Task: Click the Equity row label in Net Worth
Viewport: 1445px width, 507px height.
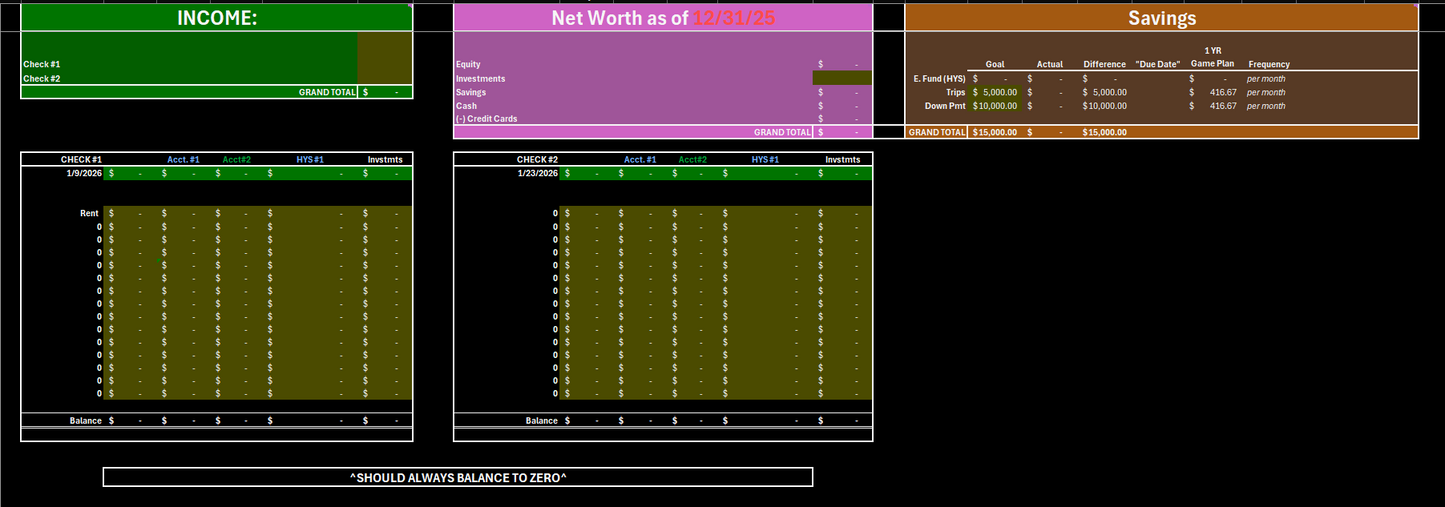Action: click(468, 64)
